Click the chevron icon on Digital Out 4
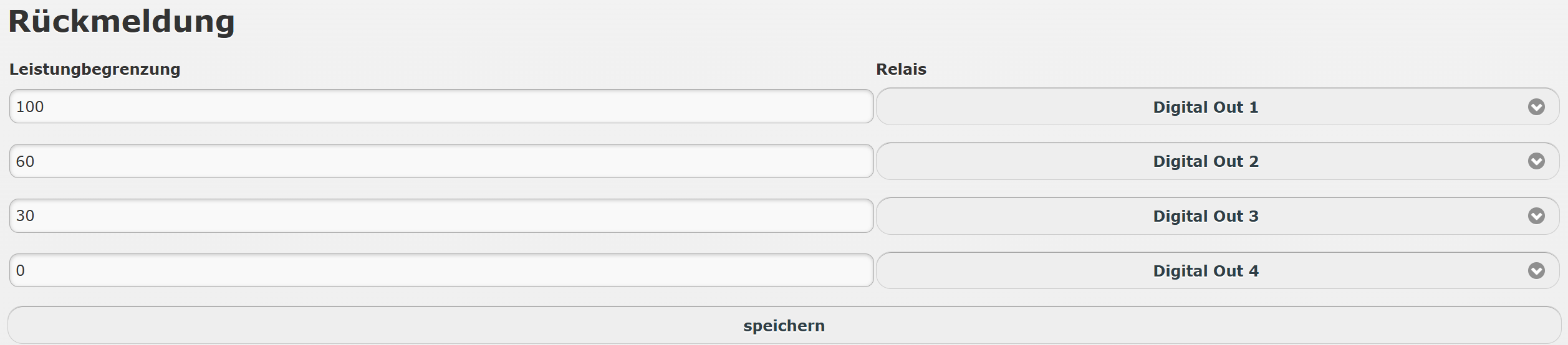 point(1536,271)
